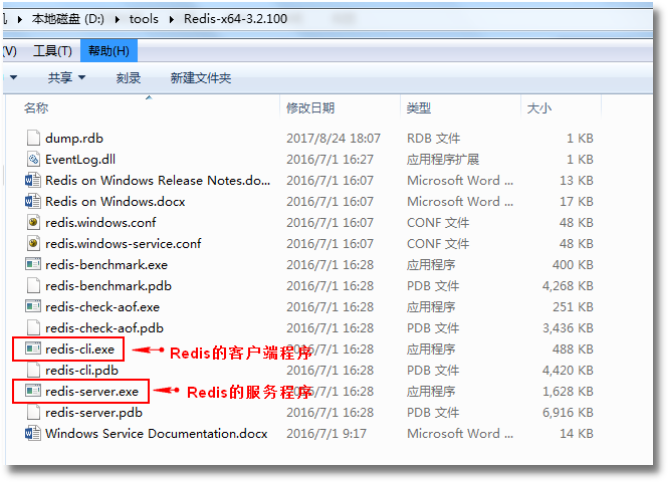Click date 2017/8/24 18:07 of dump.rdb

click(333, 138)
